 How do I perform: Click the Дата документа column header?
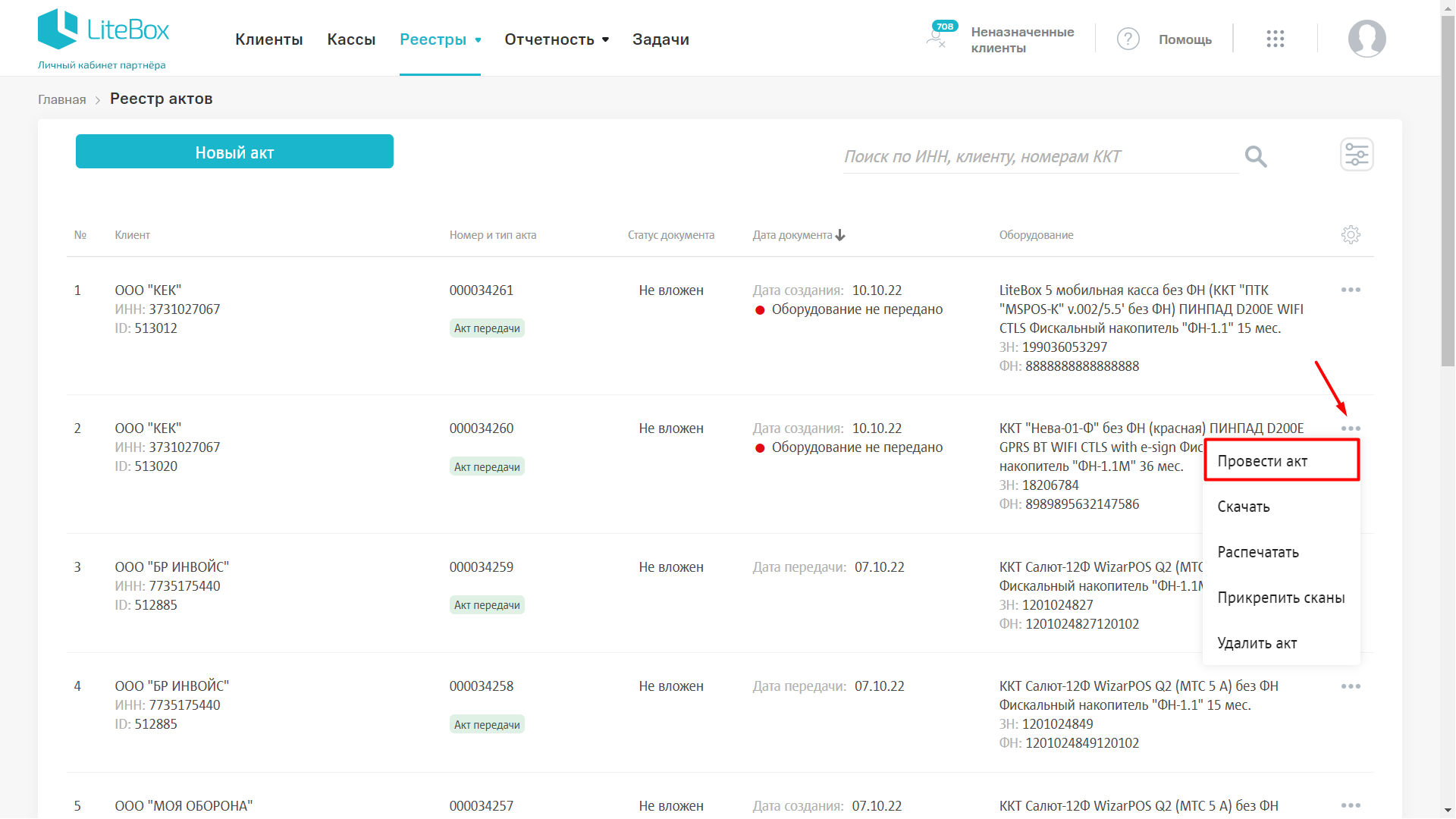(792, 235)
